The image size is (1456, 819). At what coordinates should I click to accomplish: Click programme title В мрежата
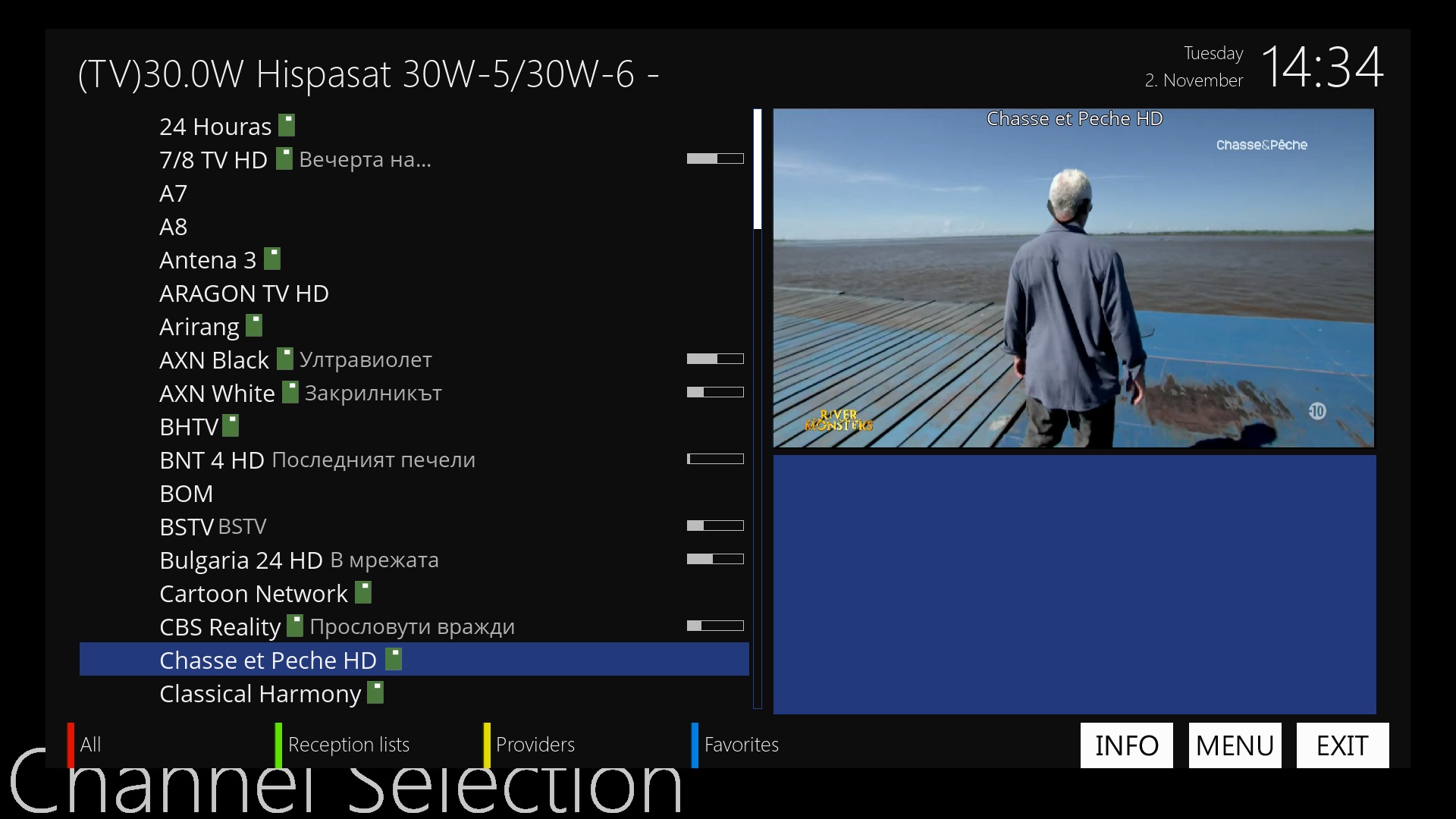tap(384, 560)
